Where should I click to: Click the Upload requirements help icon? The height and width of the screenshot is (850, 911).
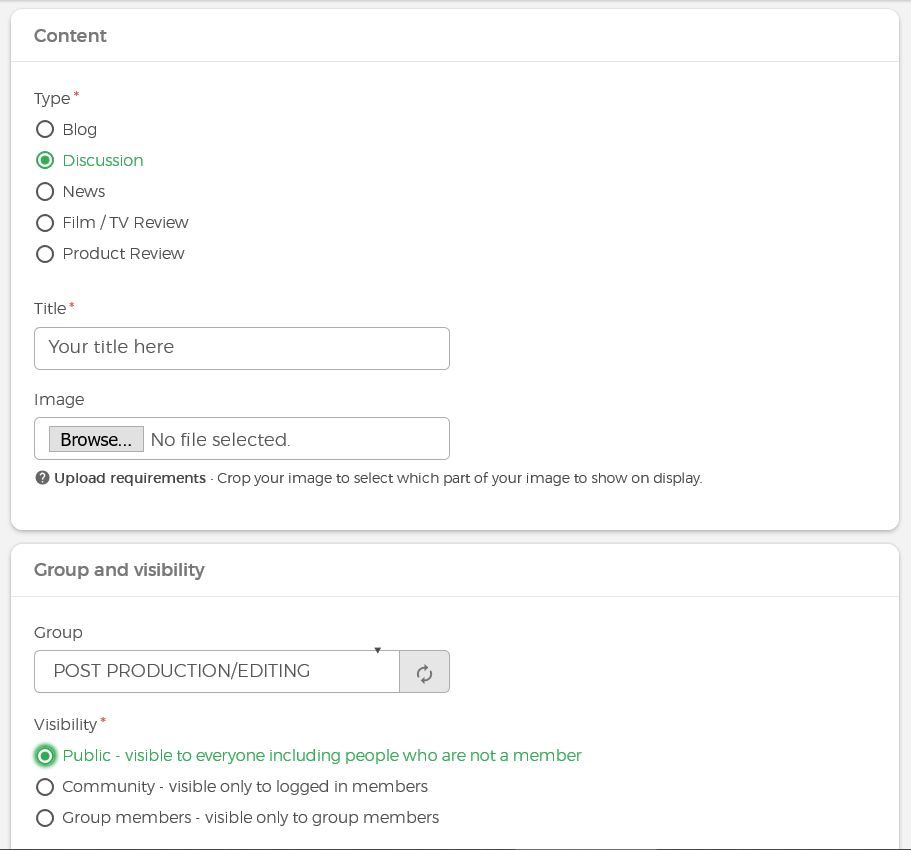[x=42, y=478]
